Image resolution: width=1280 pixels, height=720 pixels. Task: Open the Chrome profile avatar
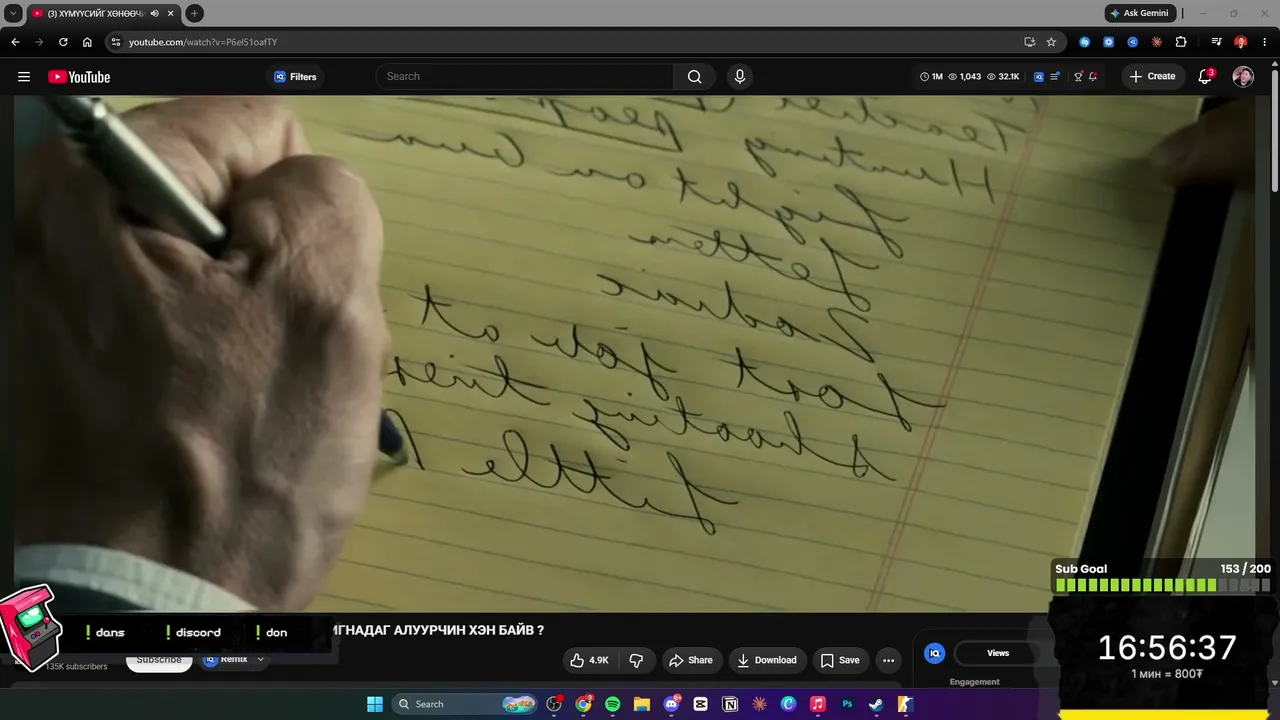tap(1241, 42)
